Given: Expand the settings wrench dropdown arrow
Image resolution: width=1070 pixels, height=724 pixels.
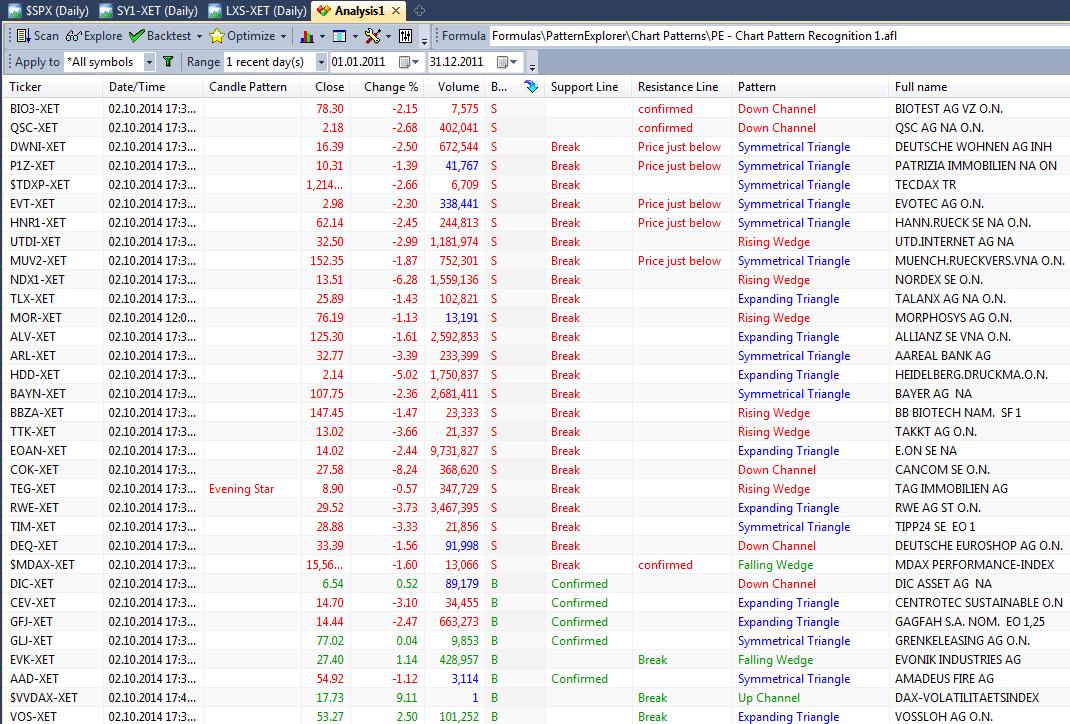Looking at the screenshot, I should [x=388, y=36].
